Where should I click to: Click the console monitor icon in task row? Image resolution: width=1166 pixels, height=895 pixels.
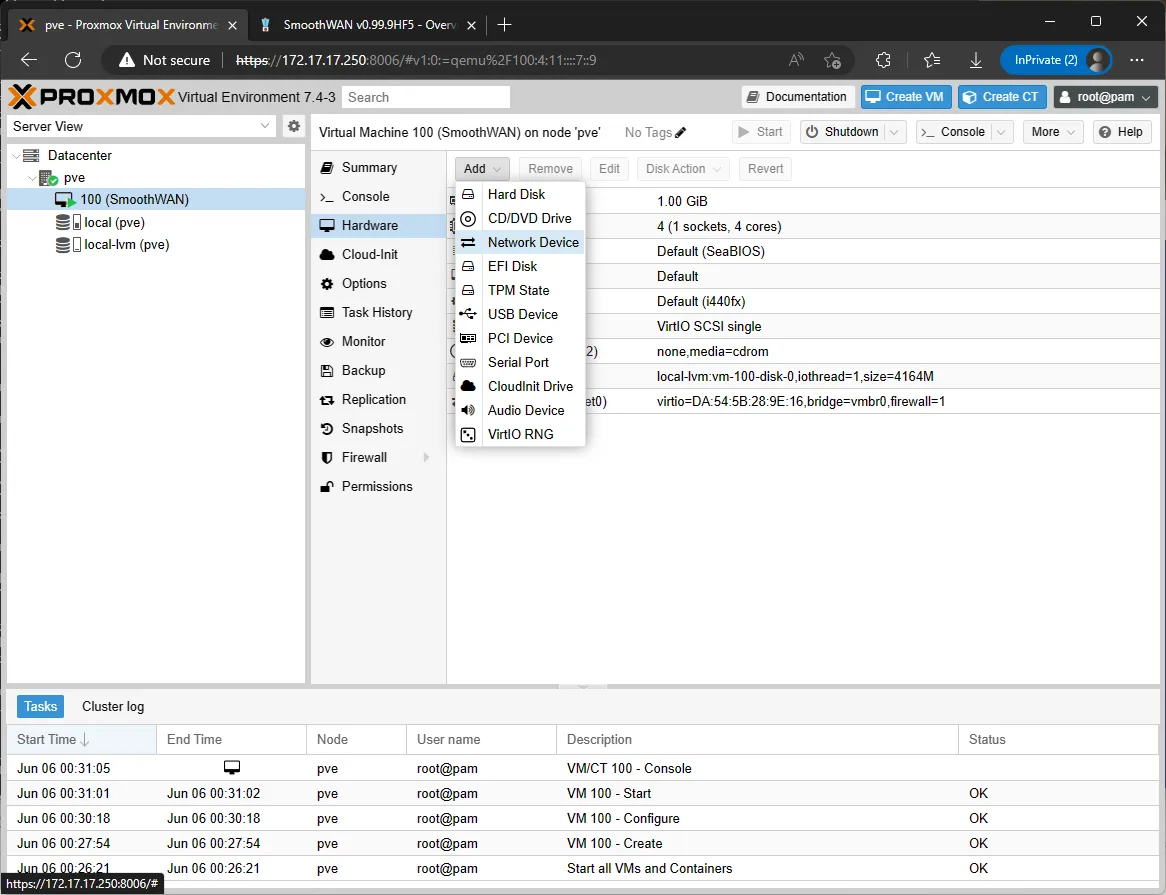pyautogui.click(x=232, y=767)
